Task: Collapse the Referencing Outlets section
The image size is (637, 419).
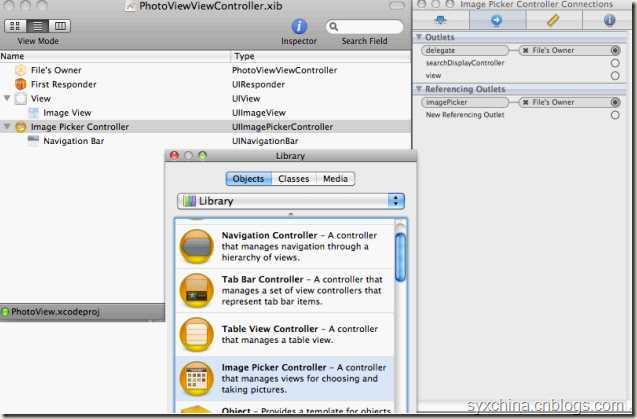Action: coord(419,89)
